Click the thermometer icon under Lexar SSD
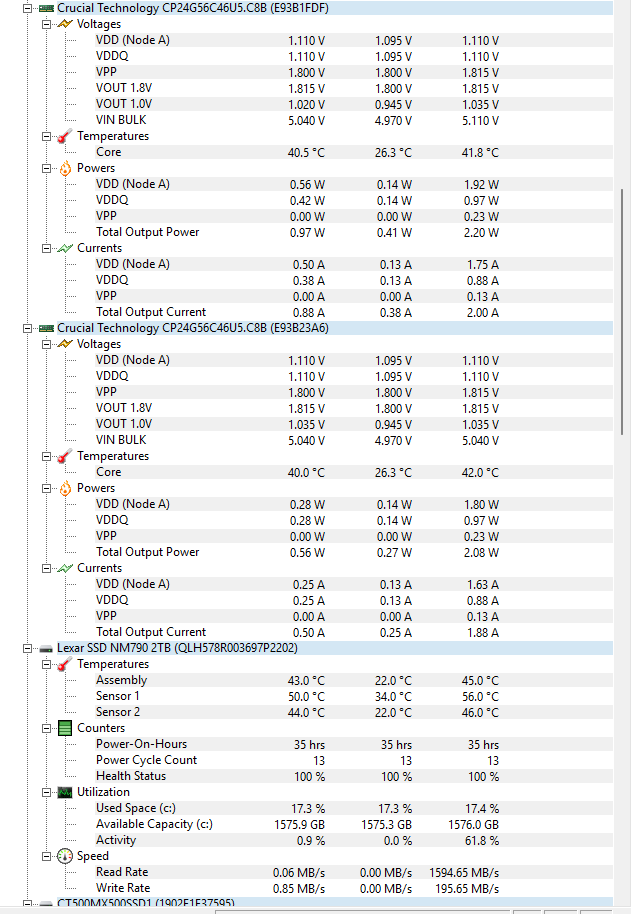 [65, 664]
